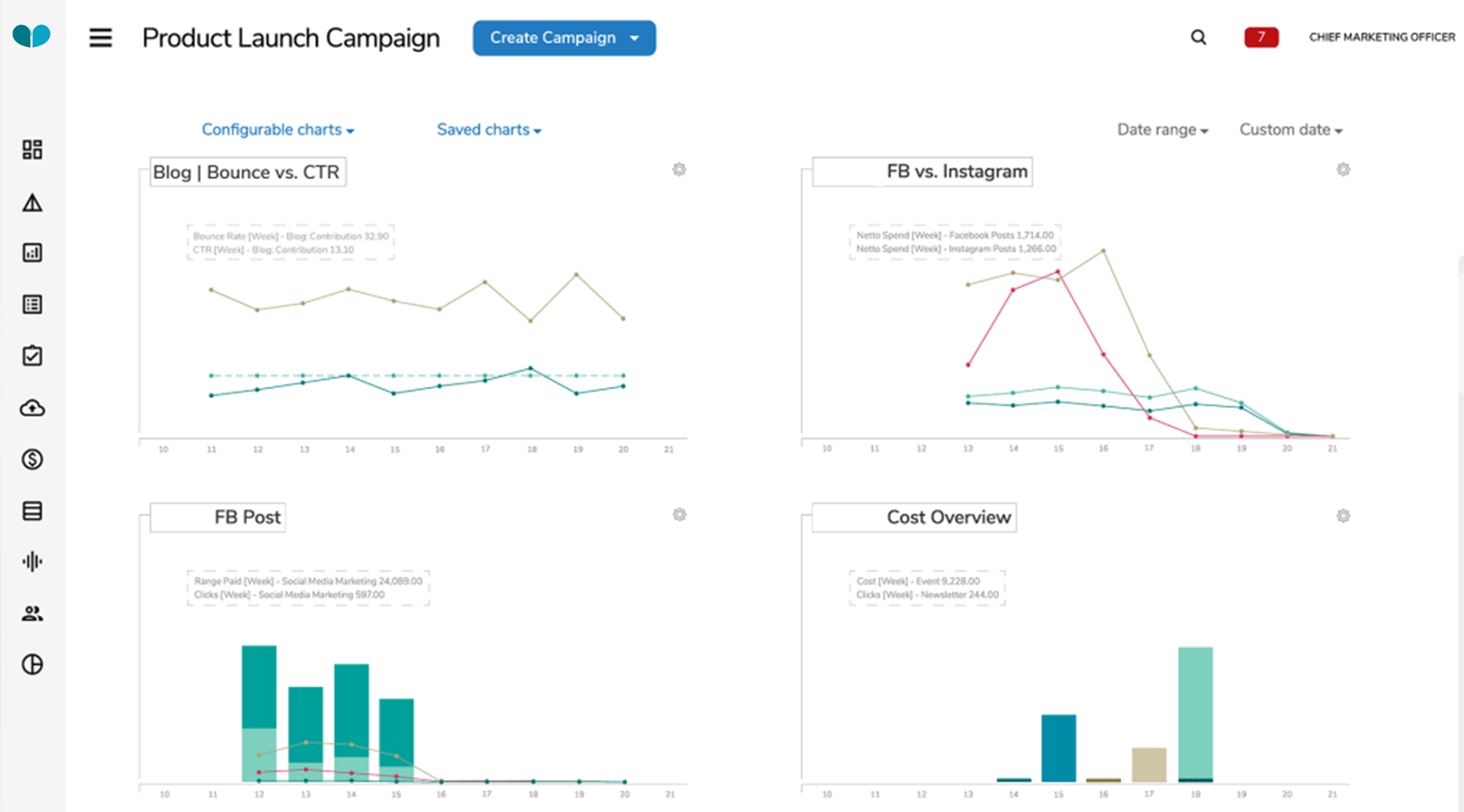The width and height of the screenshot is (1464, 812).
Task: Open the pie chart icon in sidebar
Action: 33,665
